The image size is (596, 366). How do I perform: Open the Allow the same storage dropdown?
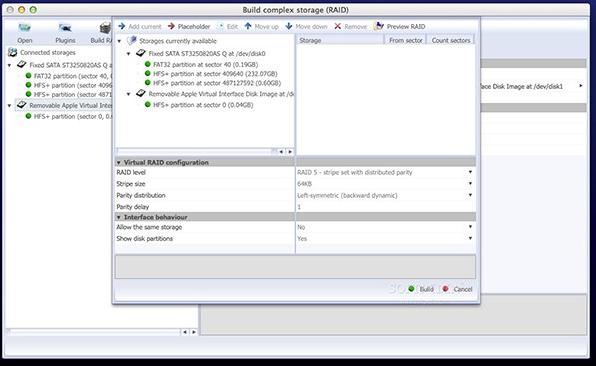point(470,227)
